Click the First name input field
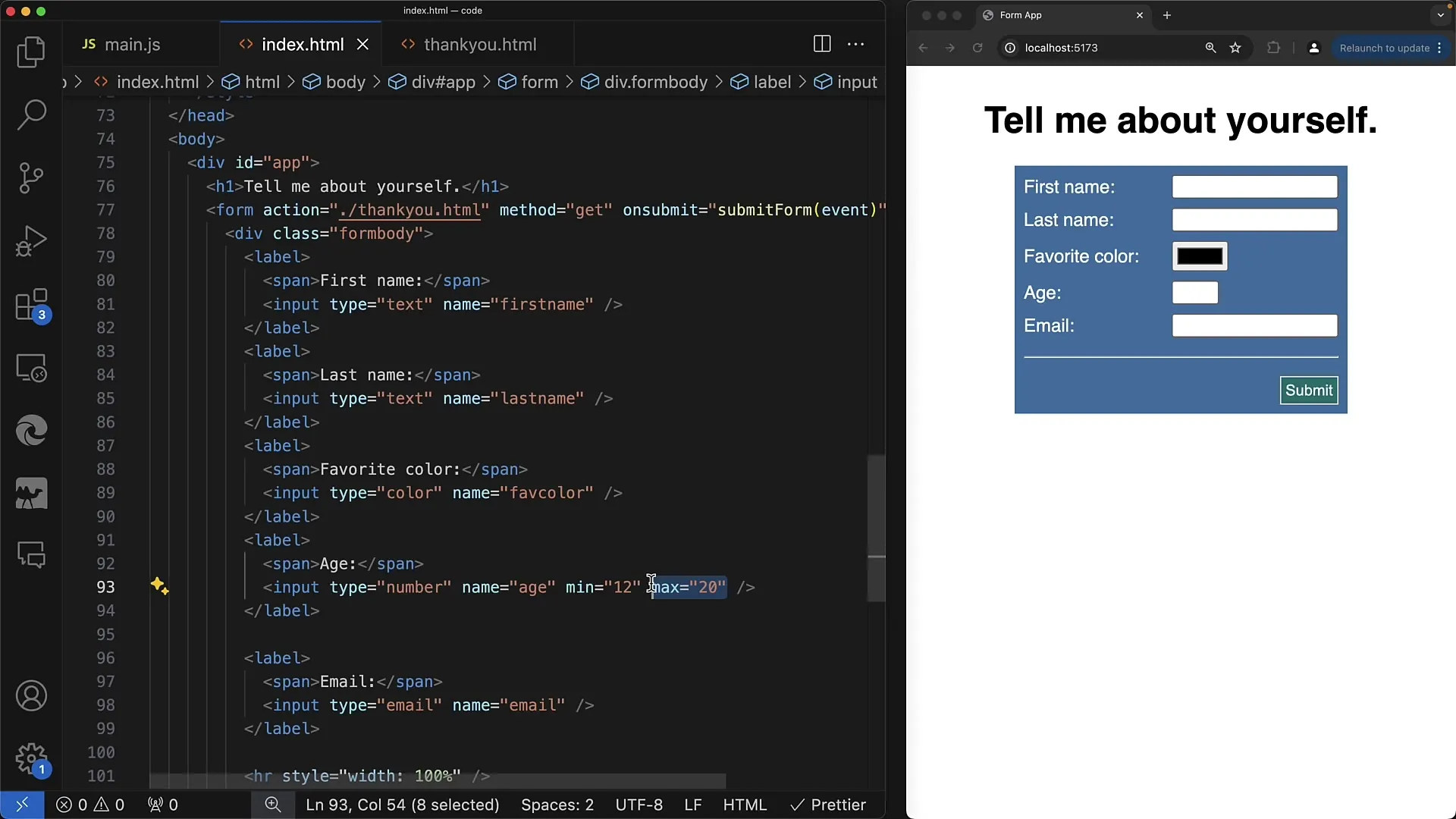 pos(1254,187)
